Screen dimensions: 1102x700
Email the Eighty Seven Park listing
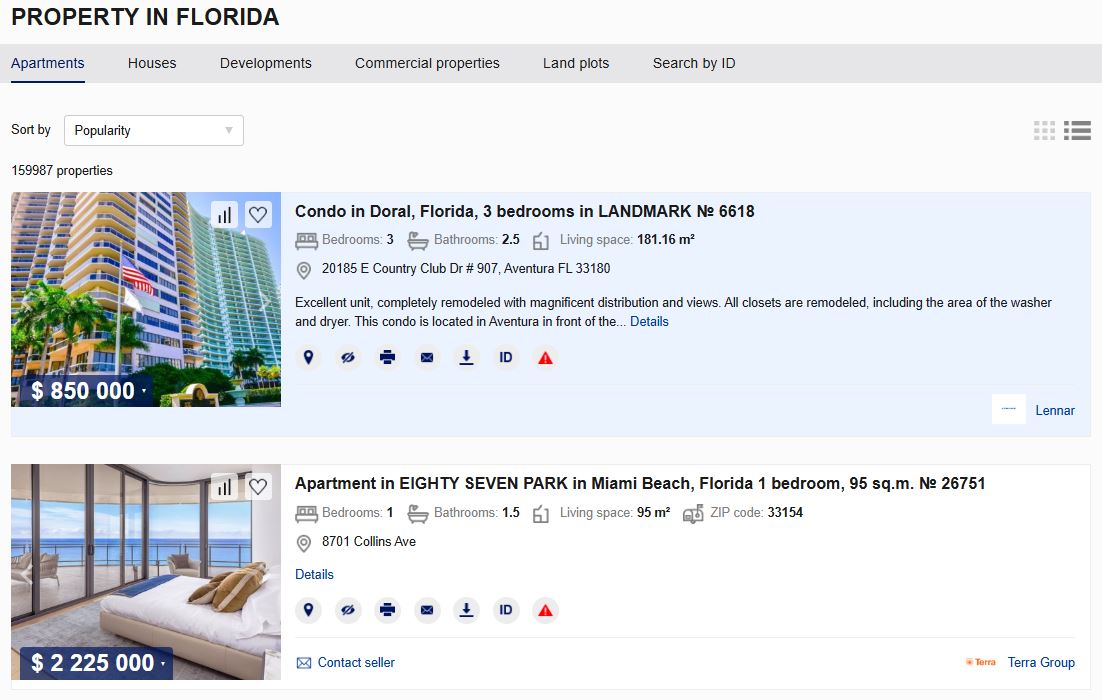(x=427, y=610)
